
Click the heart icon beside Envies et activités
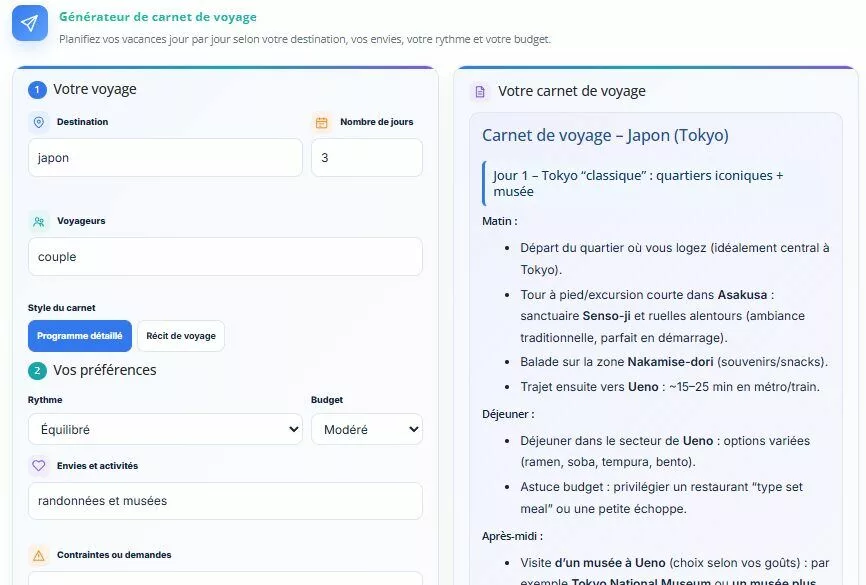tap(39, 466)
